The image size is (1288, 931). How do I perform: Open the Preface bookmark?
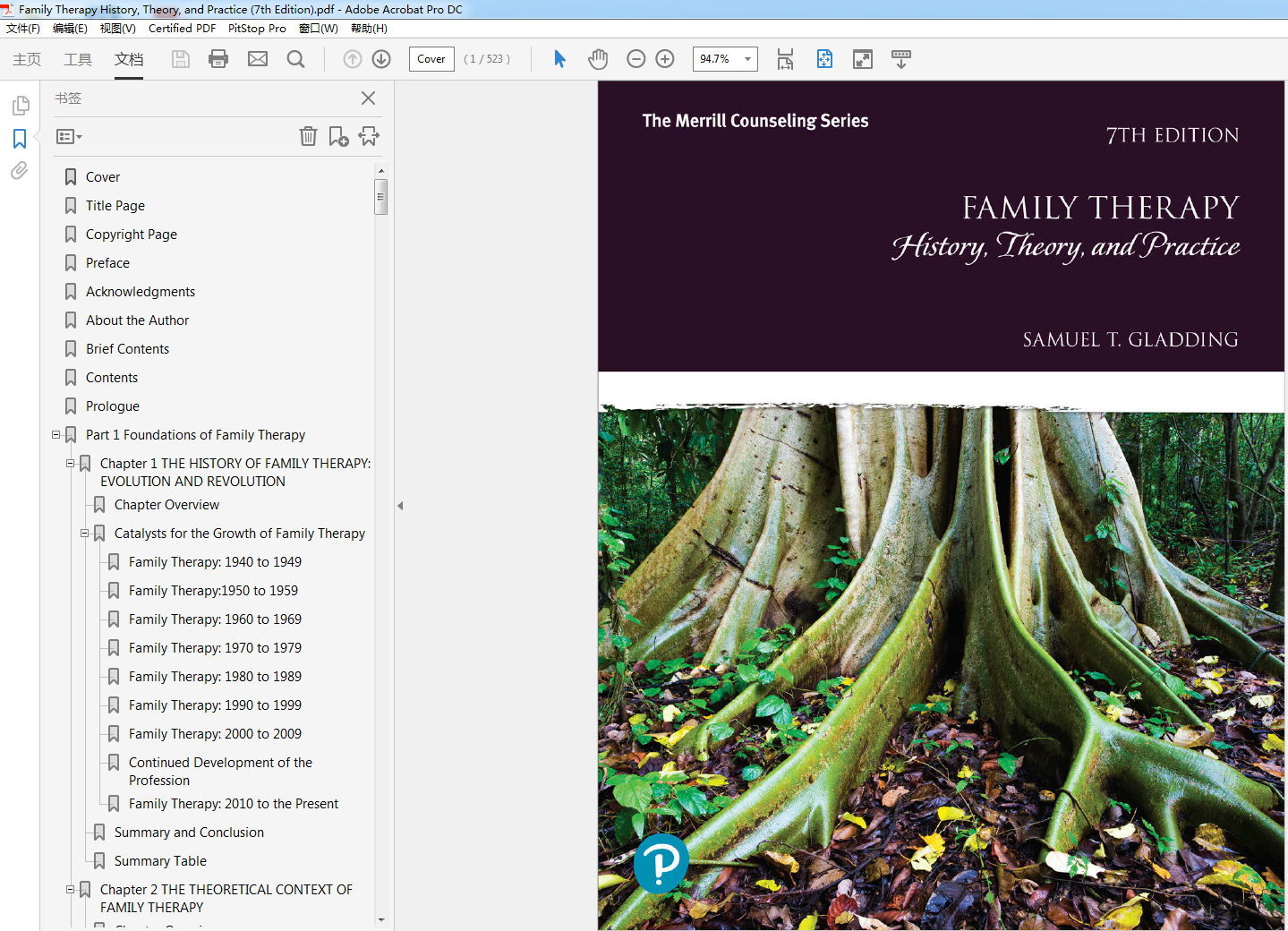pos(107,263)
